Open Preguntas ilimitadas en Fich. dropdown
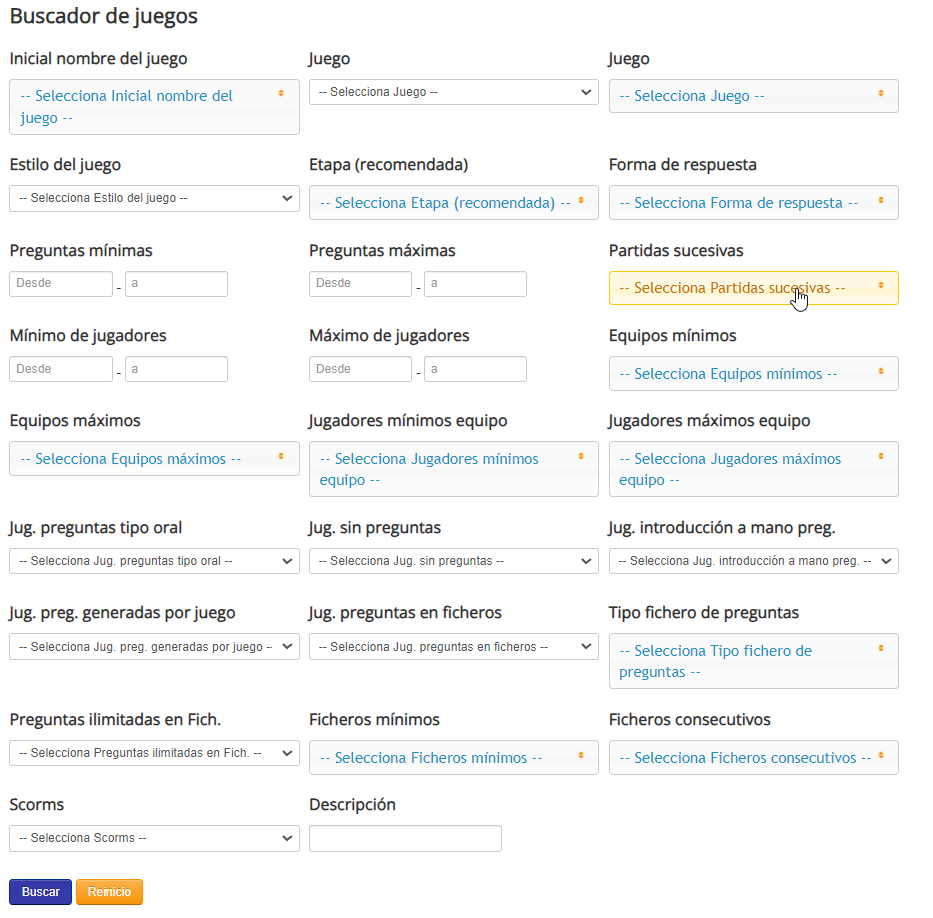 click(x=154, y=753)
